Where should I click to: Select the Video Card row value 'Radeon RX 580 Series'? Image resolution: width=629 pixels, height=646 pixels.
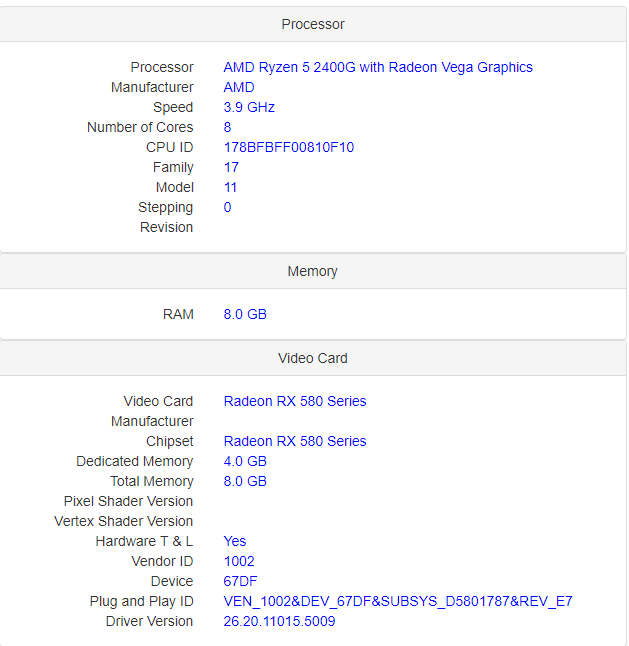point(295,401)
